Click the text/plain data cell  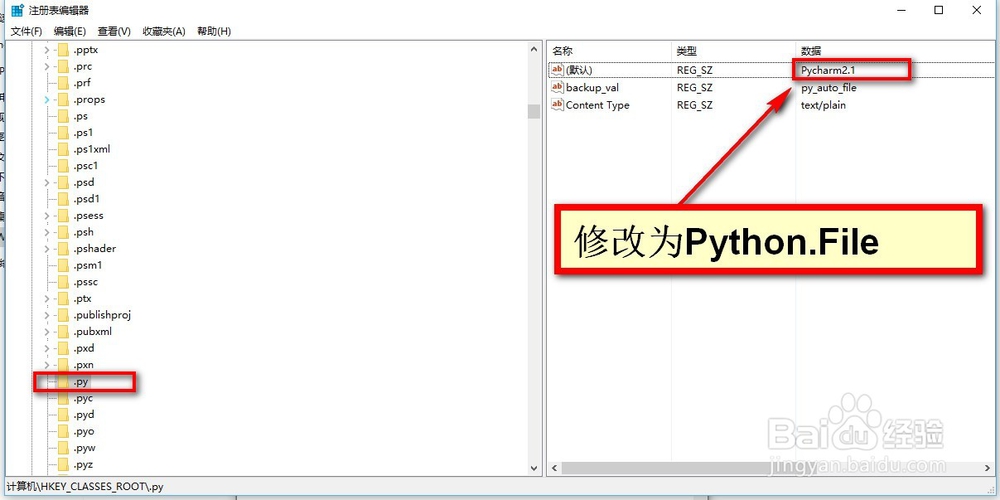click(x=823, y=105)
